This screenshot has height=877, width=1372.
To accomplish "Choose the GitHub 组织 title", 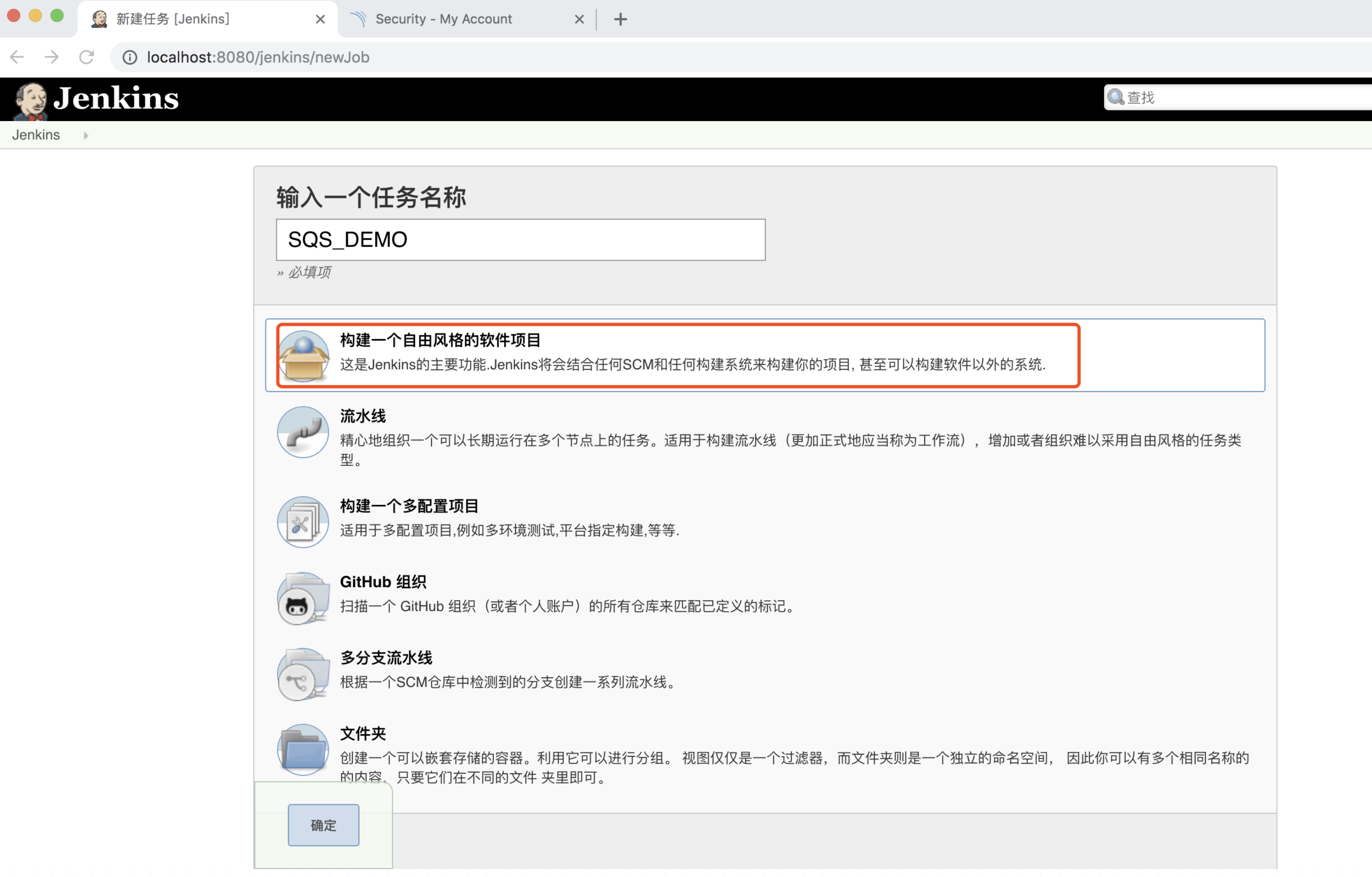I will click(x=383, y=582).
